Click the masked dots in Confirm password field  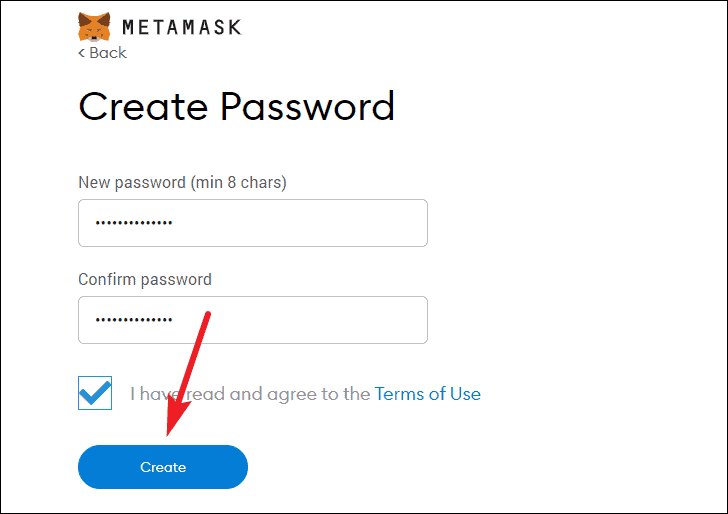(134, 320)
